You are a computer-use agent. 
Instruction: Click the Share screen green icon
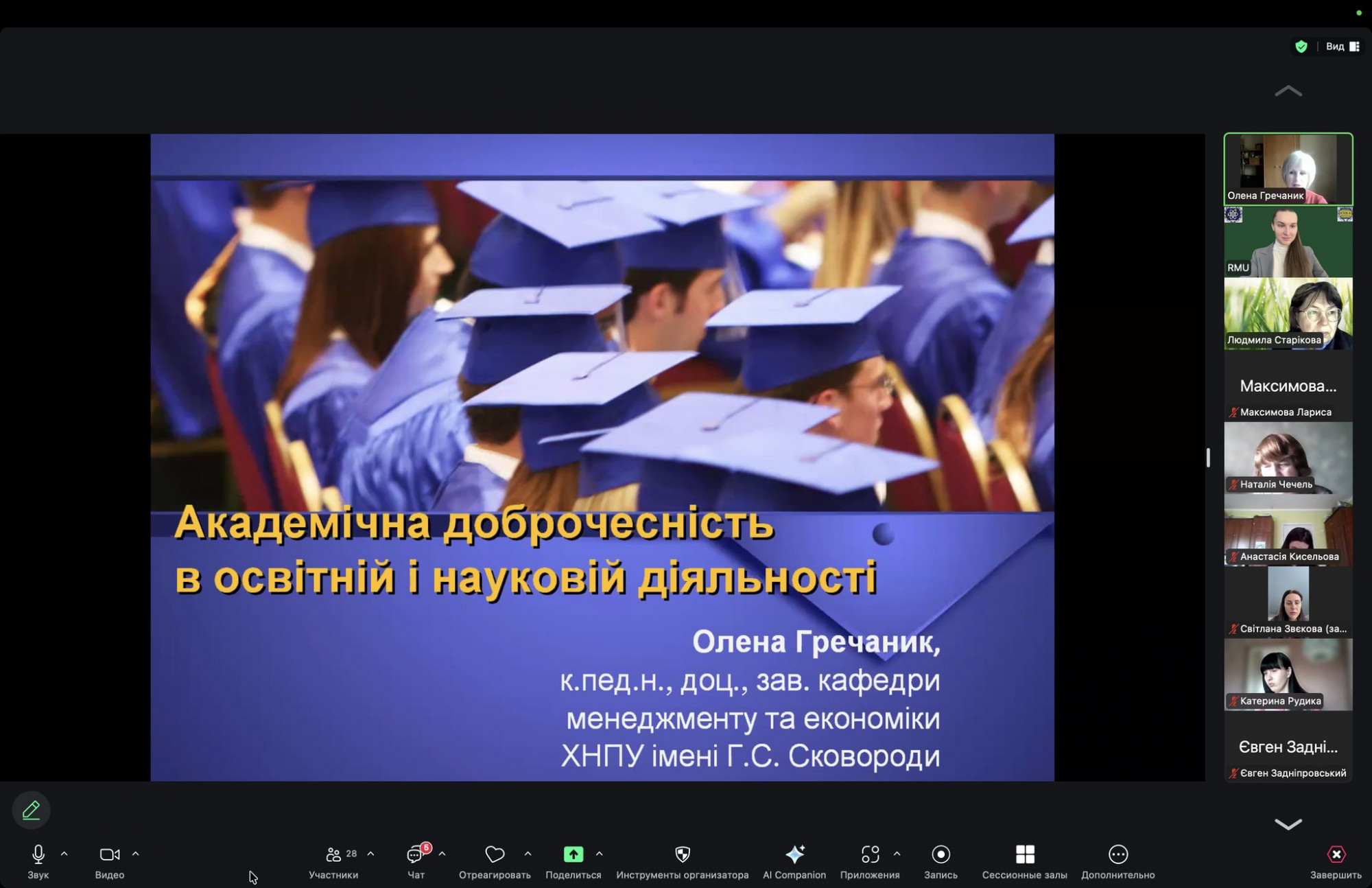click(573, 854)
